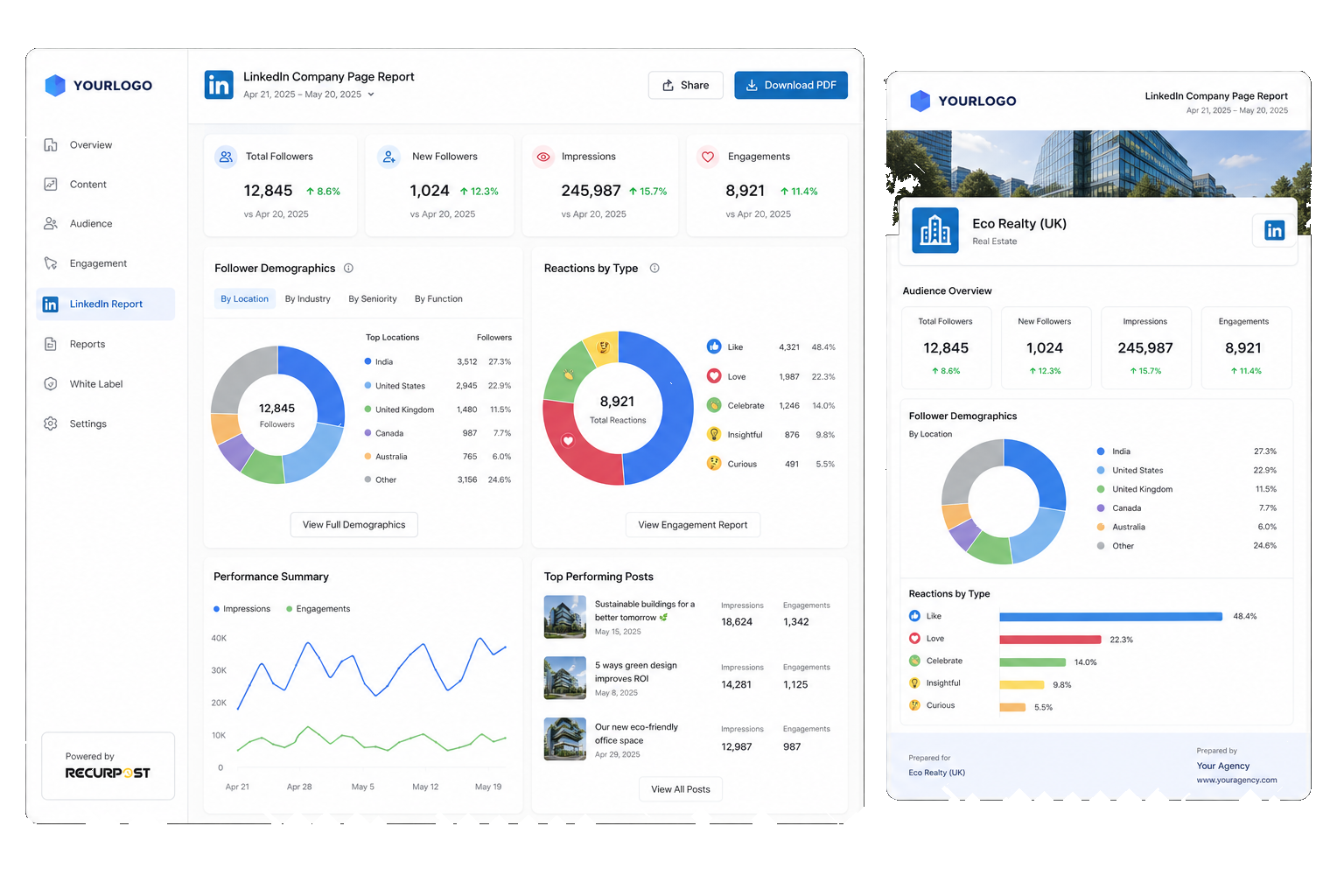Click the info icon beside Reactions by Type

click(654, 269)
